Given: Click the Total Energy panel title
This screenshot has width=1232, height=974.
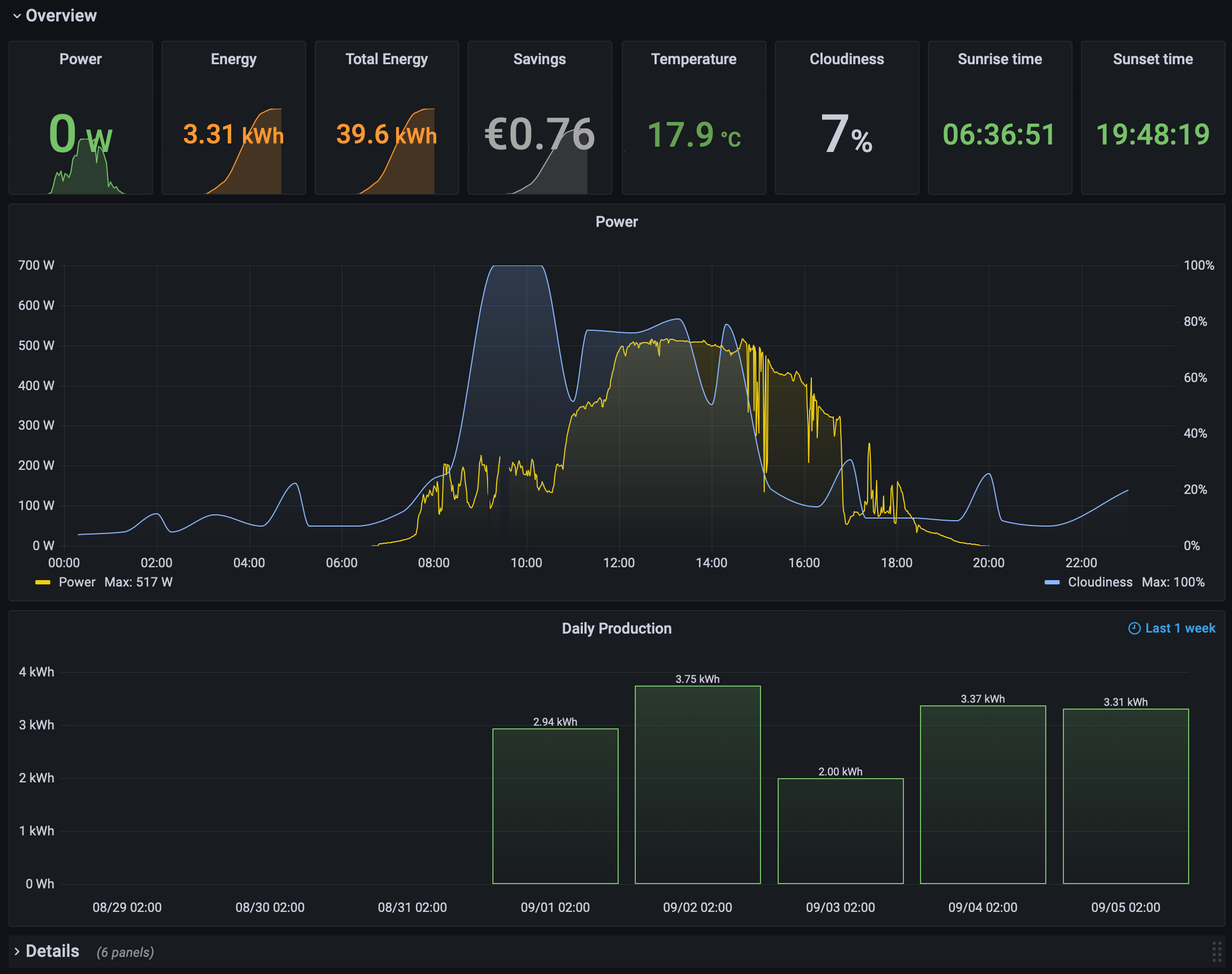Looking at the screenshot, I should [386, 59].
